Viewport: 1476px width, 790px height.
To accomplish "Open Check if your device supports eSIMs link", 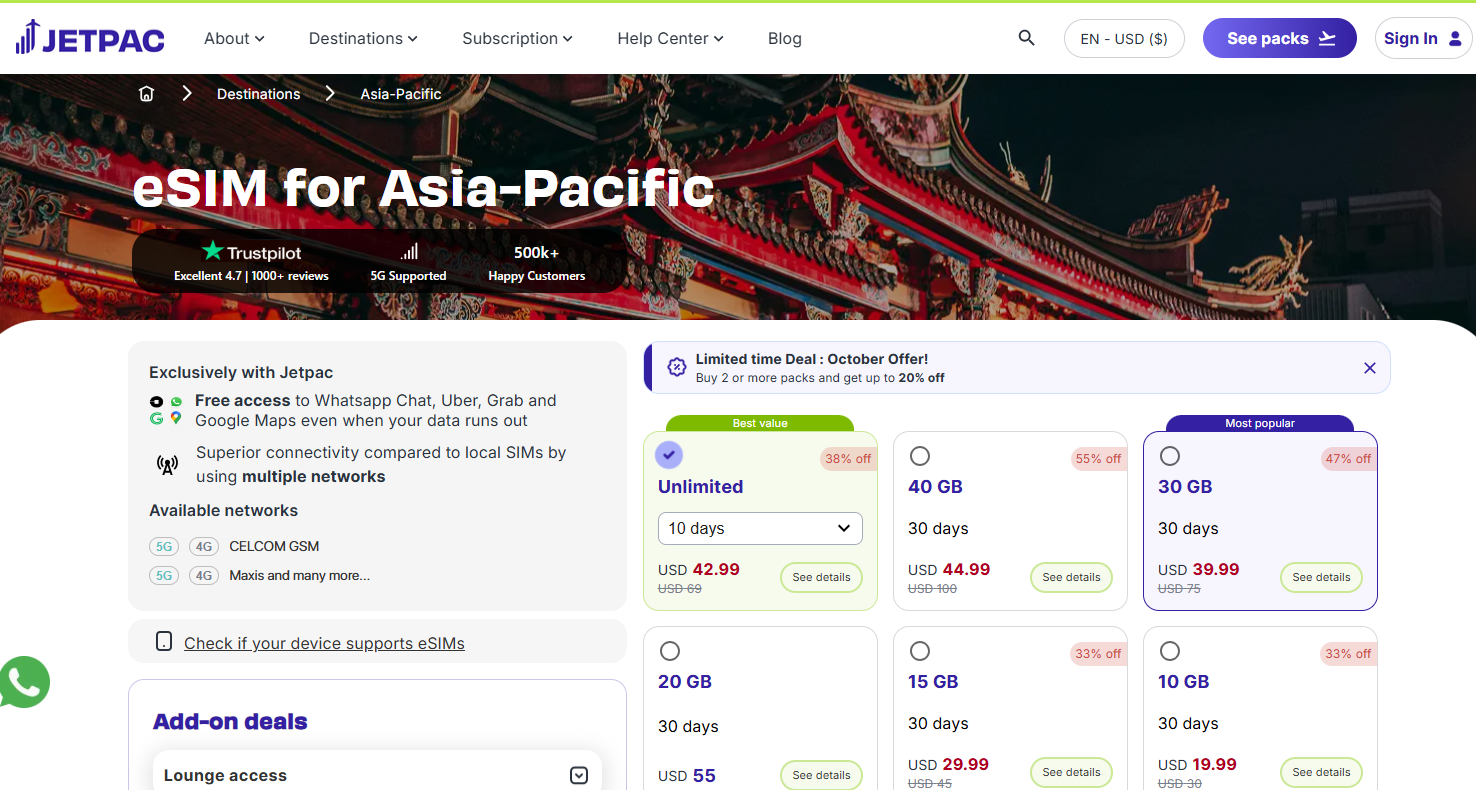I will pos(324,643).
